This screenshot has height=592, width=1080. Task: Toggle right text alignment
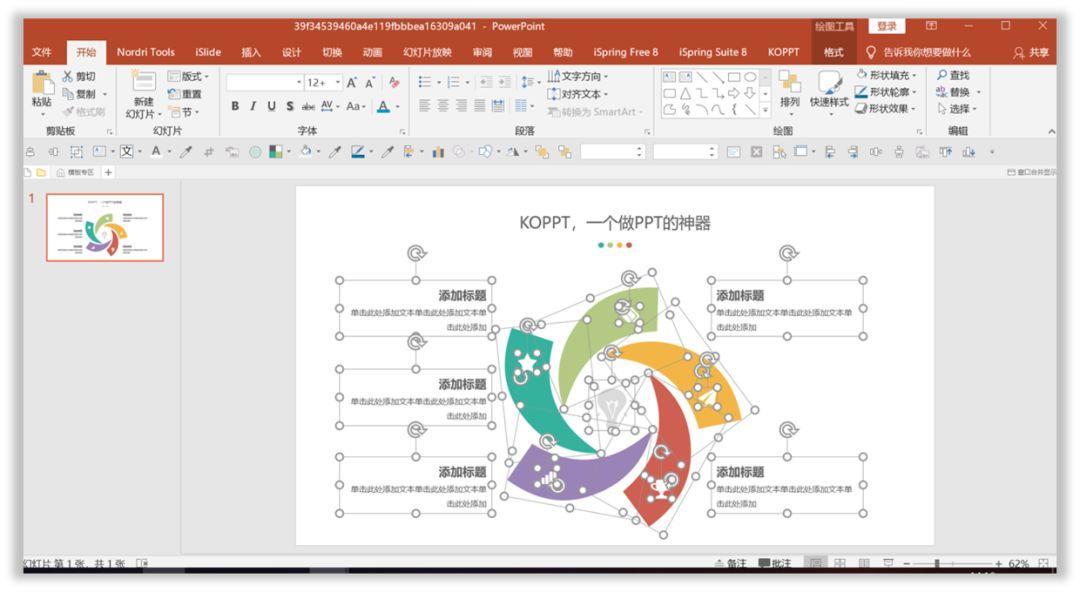tap(461, 105)
